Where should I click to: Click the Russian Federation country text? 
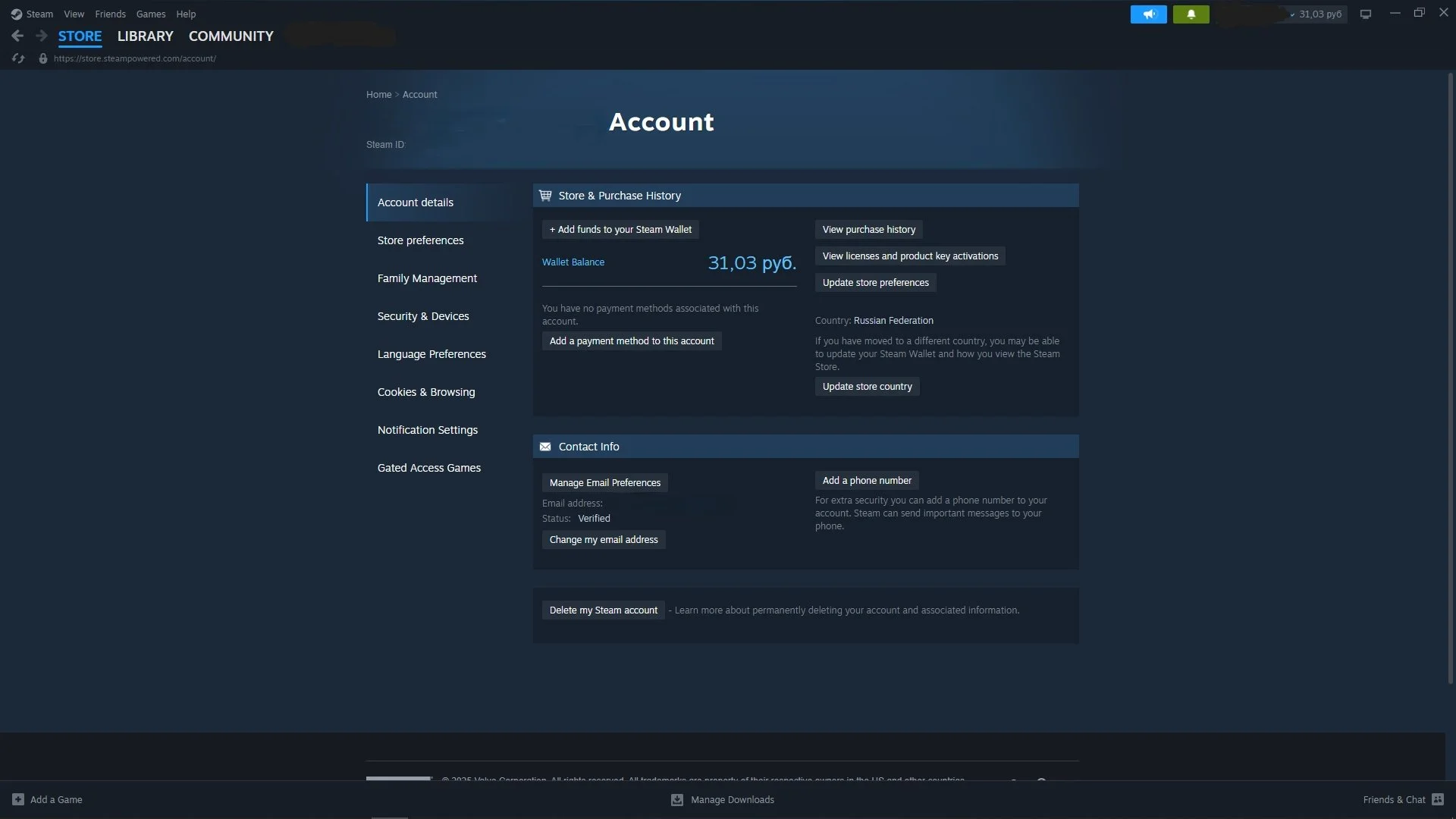[x=893, y=321]
